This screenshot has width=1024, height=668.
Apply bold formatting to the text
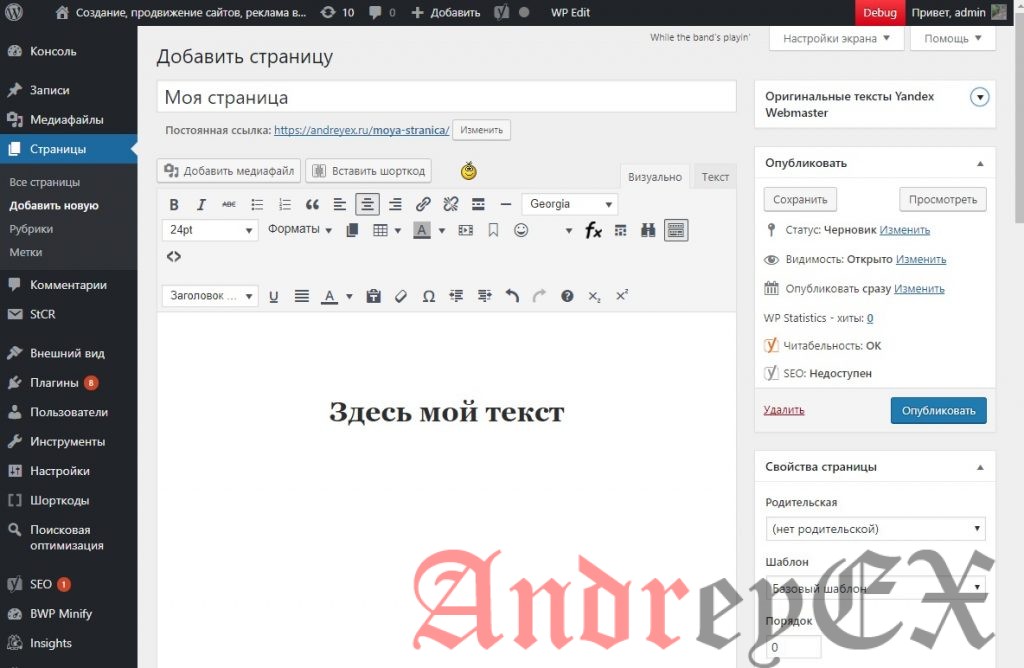point(174,204)
